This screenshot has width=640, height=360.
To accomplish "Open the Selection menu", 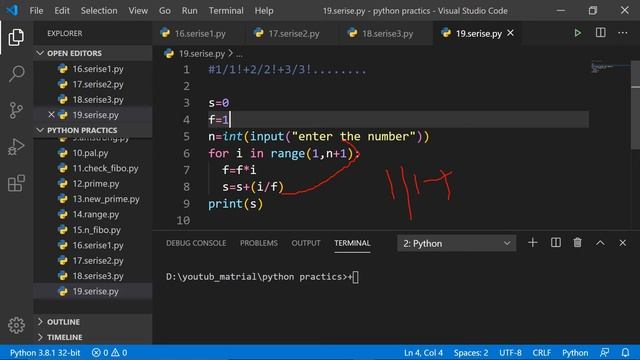I will (x=99, y=11).
